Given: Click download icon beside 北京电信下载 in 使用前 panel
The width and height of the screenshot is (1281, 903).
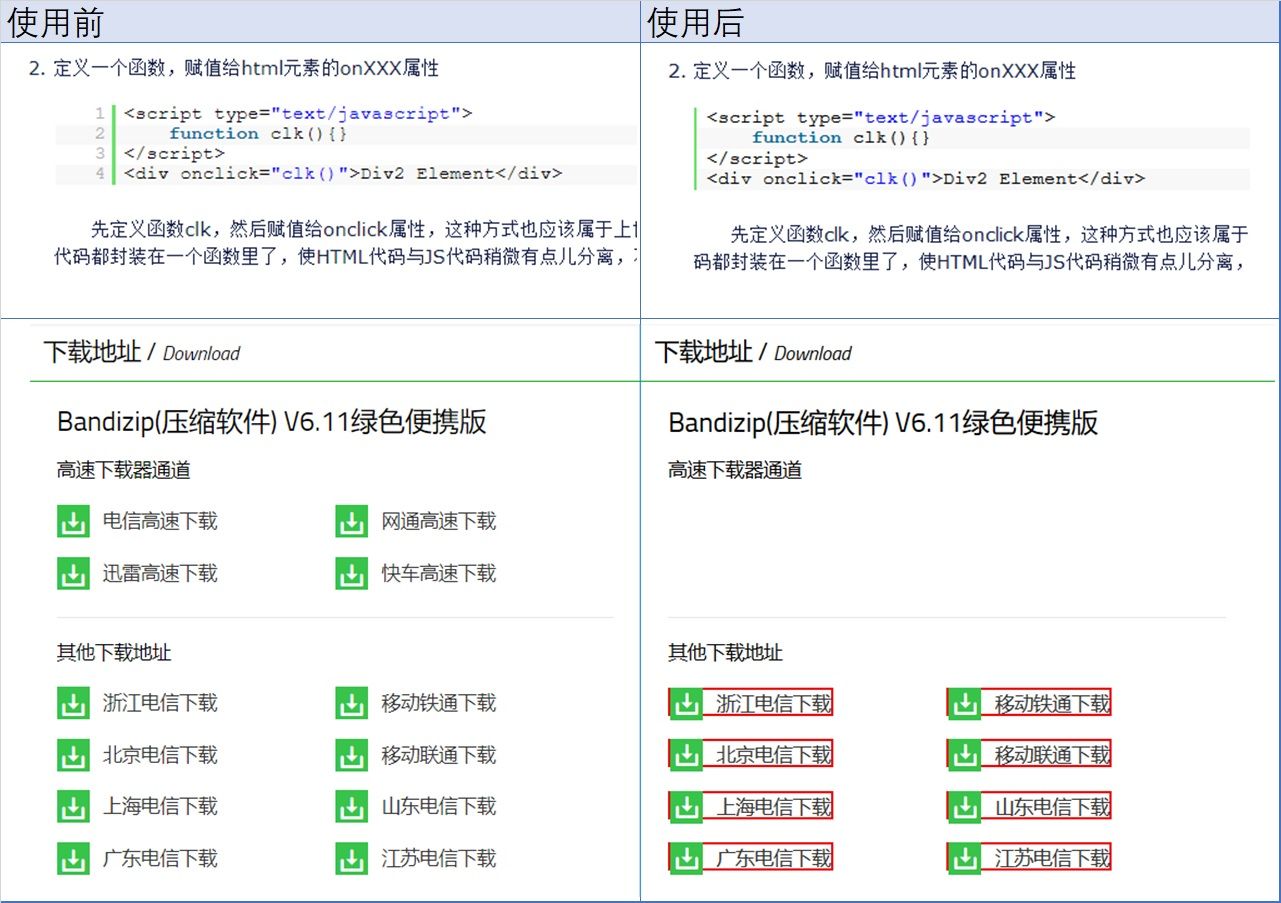Looking at the screenshot, I should [x=73, y=756].
